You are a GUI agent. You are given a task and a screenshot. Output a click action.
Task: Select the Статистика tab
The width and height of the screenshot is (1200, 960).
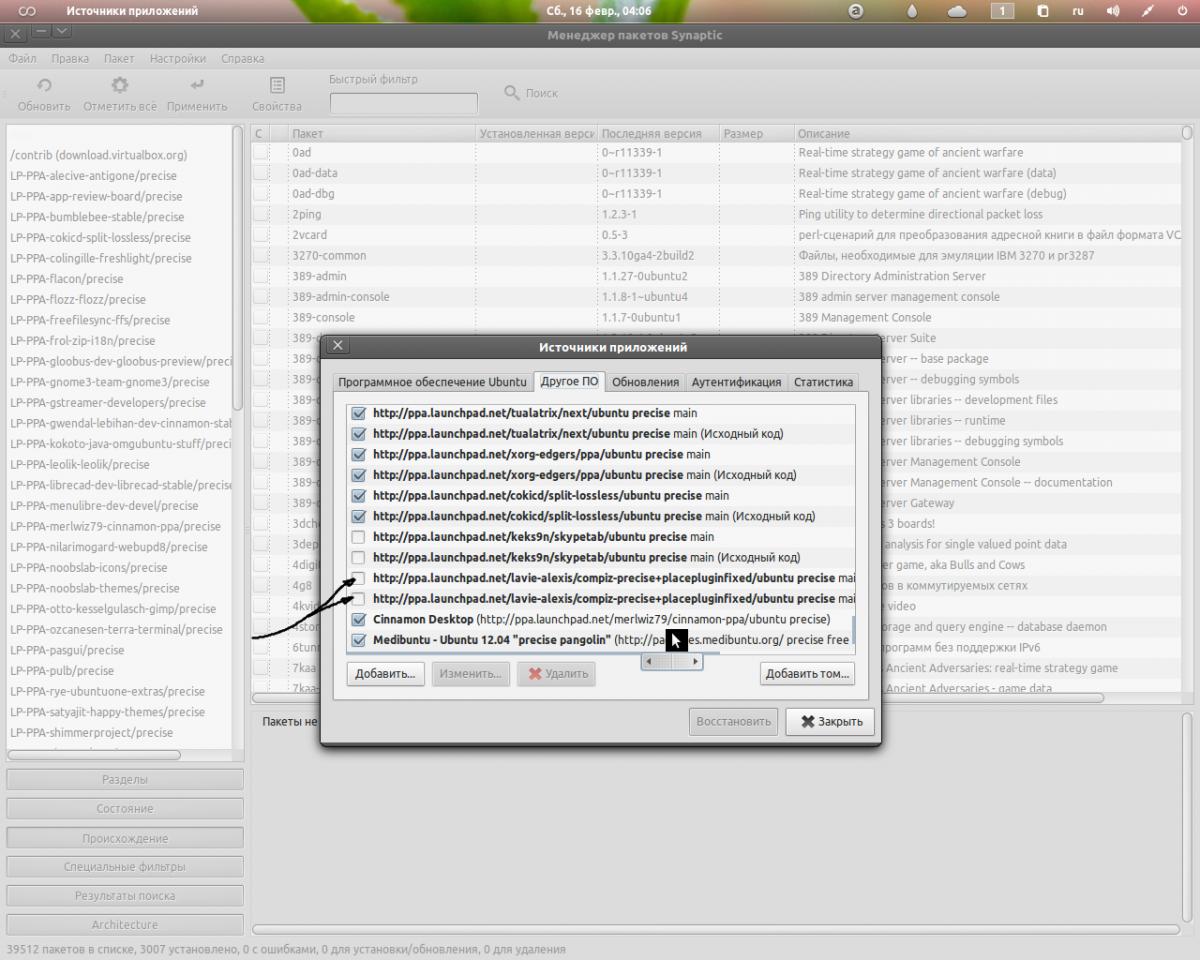(823, 382)
